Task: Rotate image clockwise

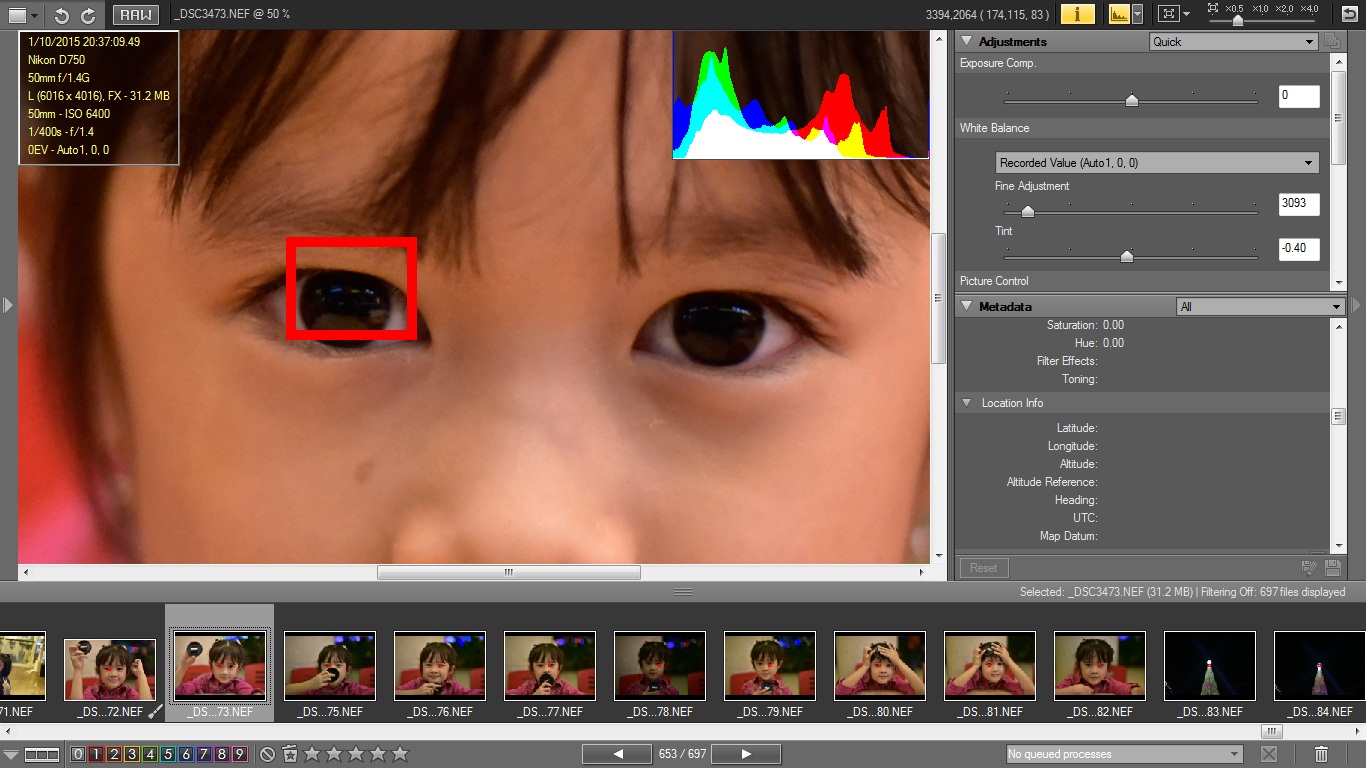Action: [x=88, y=15]
